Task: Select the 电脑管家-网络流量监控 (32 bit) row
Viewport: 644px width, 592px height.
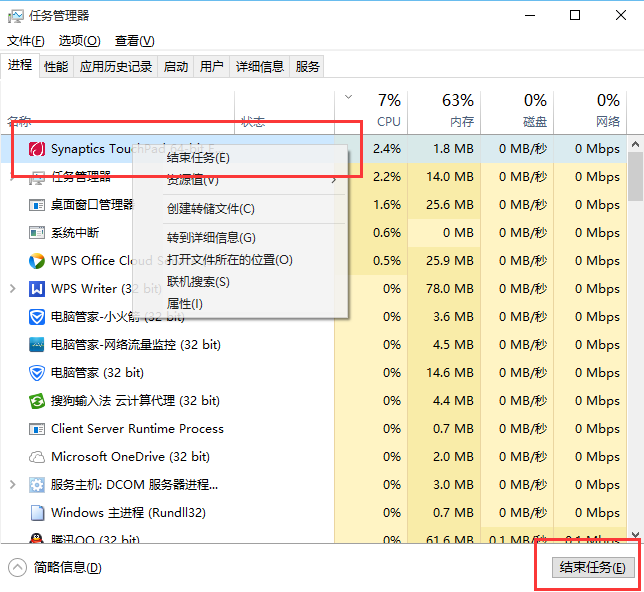Action: pos(314,345)
